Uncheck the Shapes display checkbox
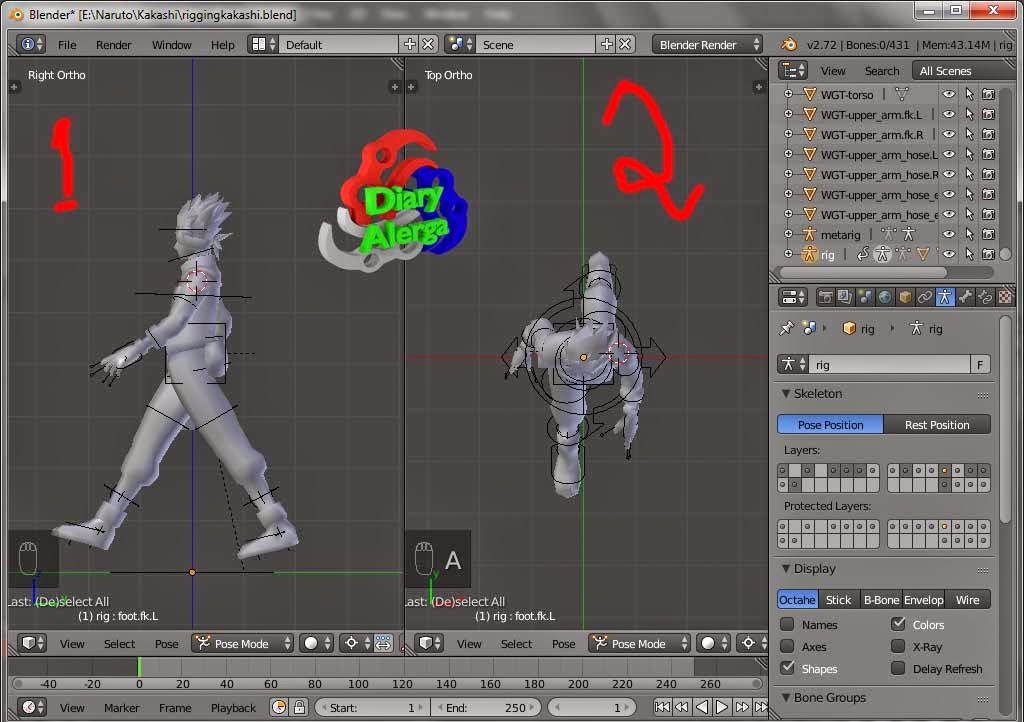The width and height of the screenshot is (1024, 722). (x=787, y=668)
